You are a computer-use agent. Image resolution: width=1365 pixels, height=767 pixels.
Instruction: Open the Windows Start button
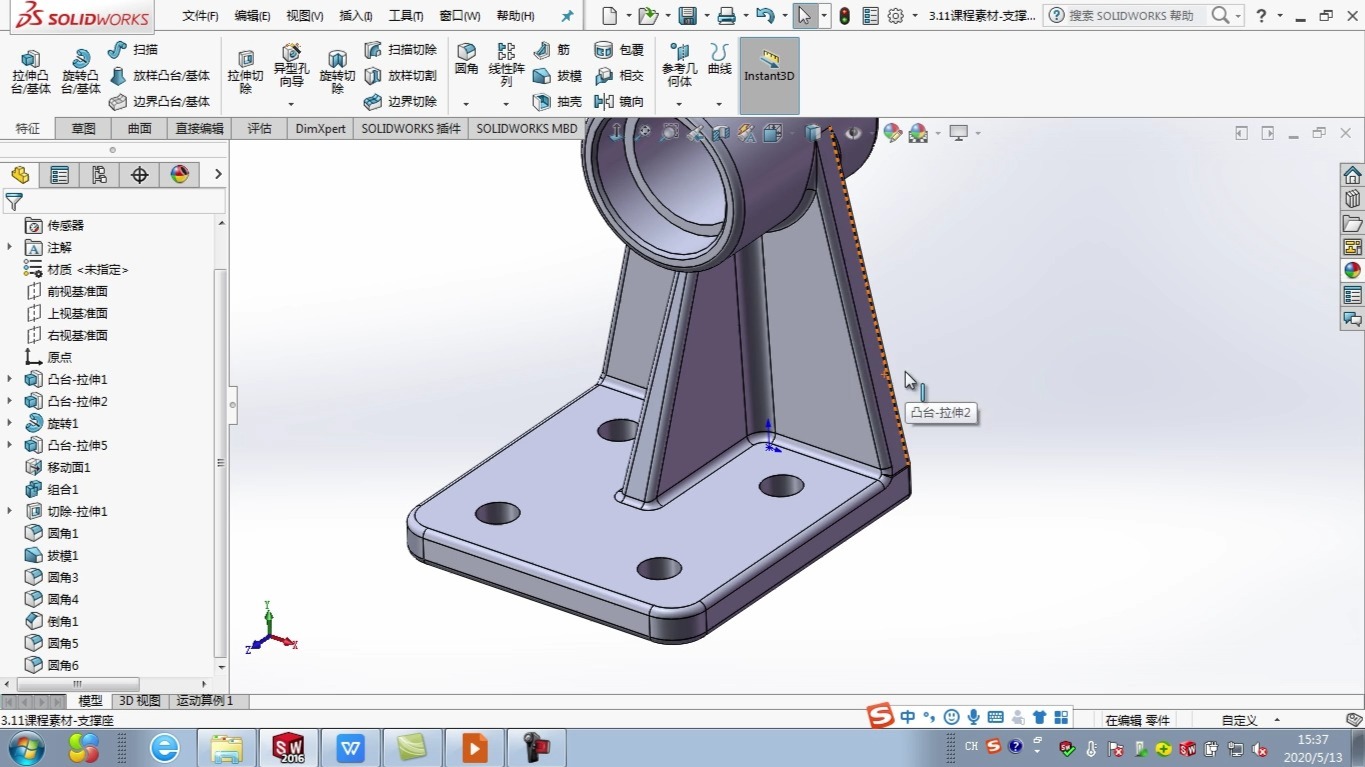click(26, 747)
